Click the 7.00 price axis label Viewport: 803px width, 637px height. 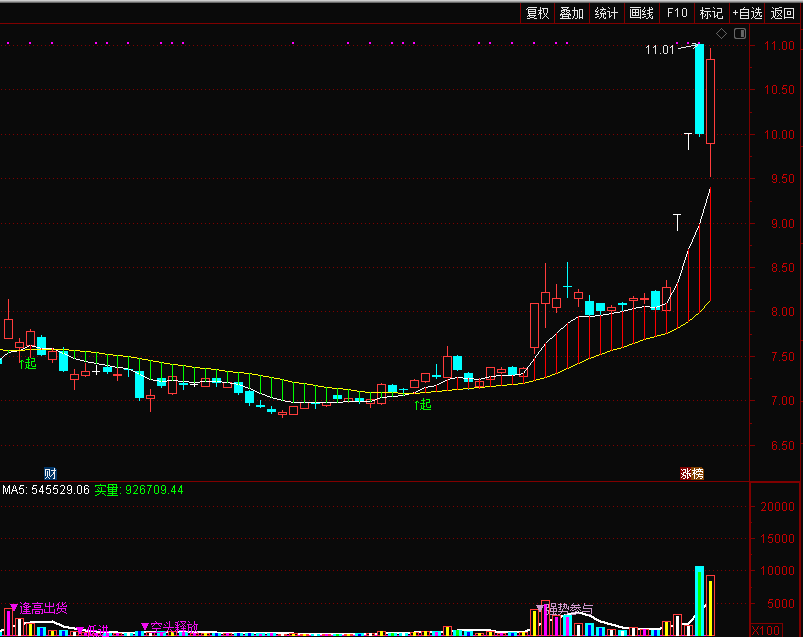click(783, 401)
